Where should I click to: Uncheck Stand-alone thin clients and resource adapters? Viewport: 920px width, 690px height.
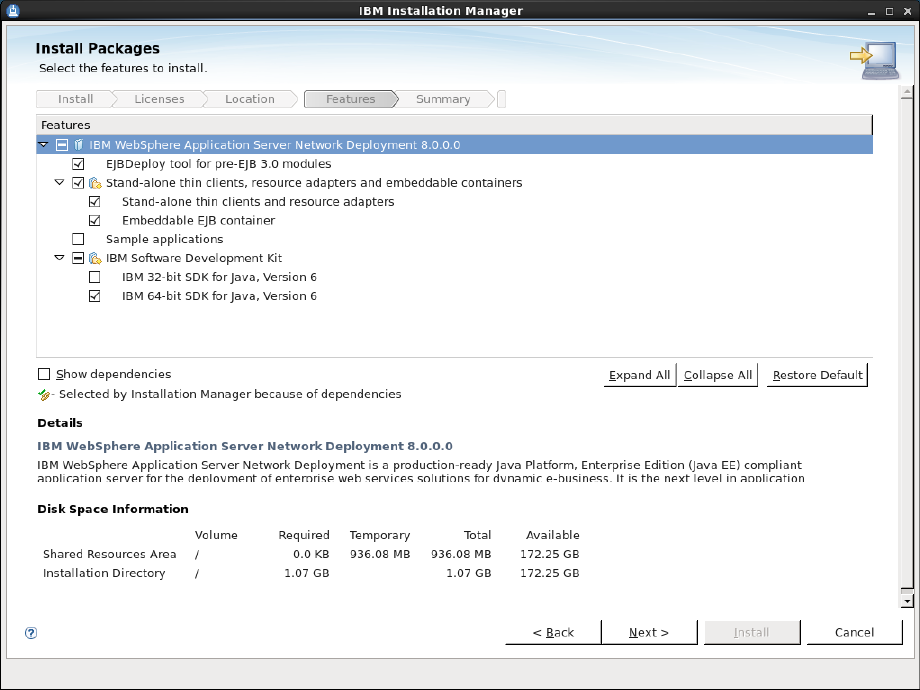point(94,202)
